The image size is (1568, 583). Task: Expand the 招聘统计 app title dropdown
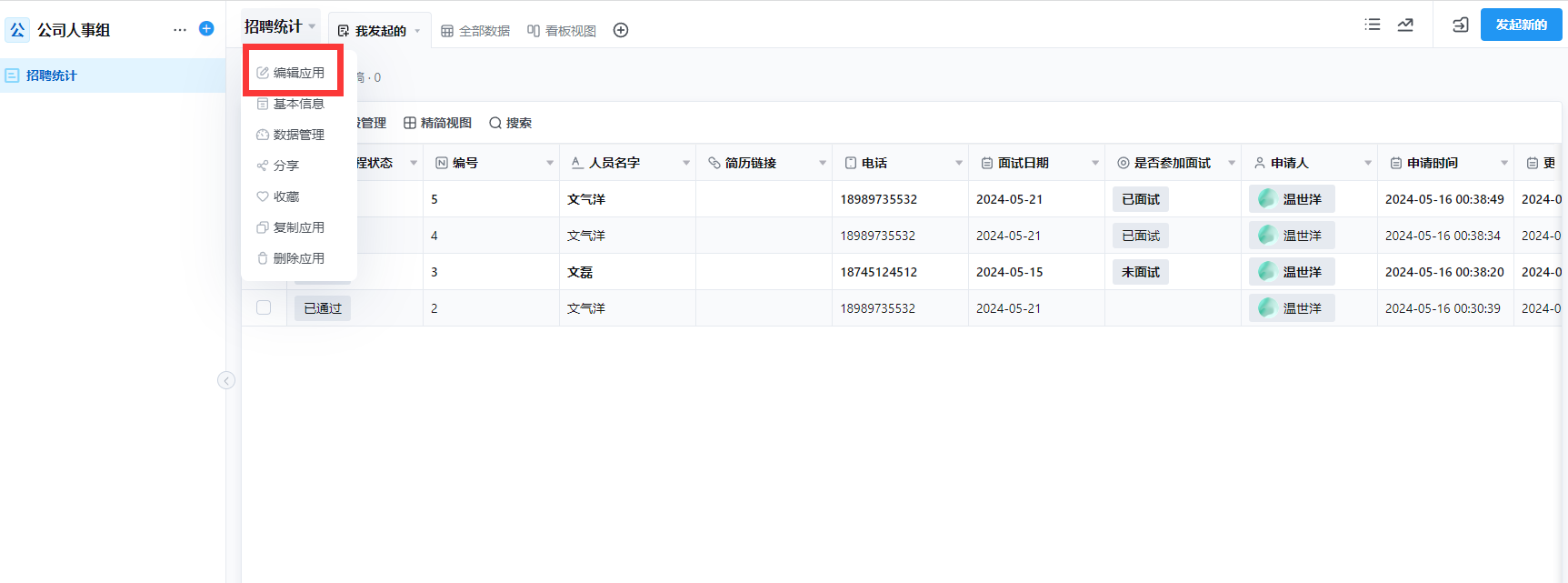click(x=312, y=26)
